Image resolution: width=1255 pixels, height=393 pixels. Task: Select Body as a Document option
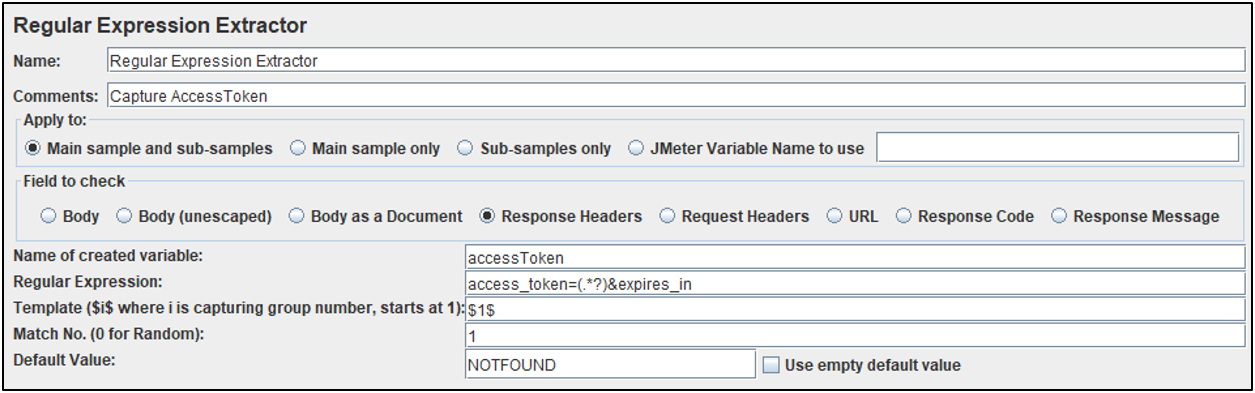[296, 216]
